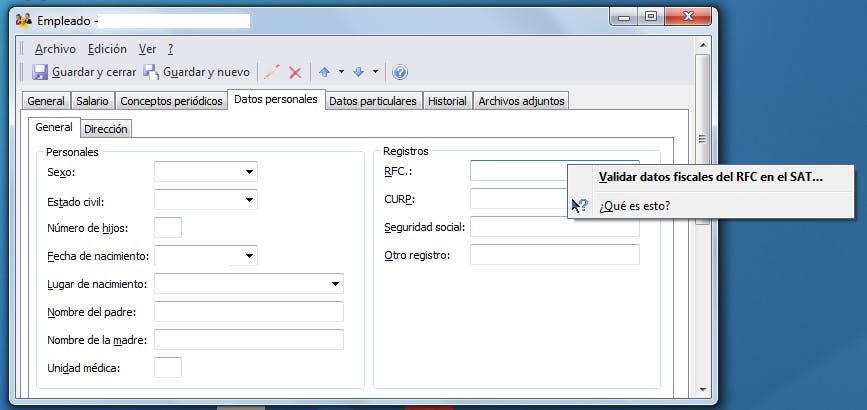
Task: Open the Edición menu
Action: coord(107,49)
